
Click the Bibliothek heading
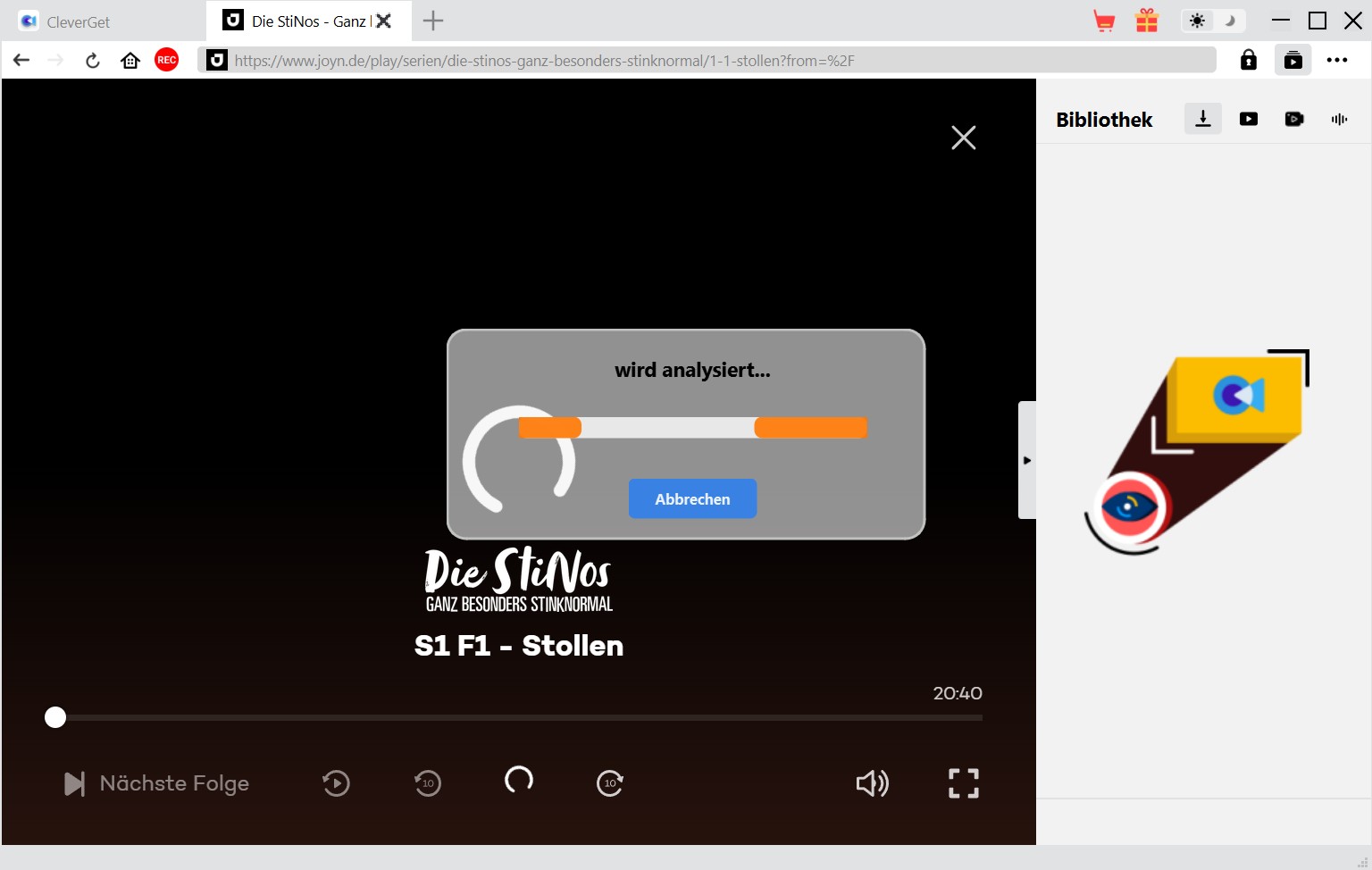pyautogui.click(x=1104, y=120)
